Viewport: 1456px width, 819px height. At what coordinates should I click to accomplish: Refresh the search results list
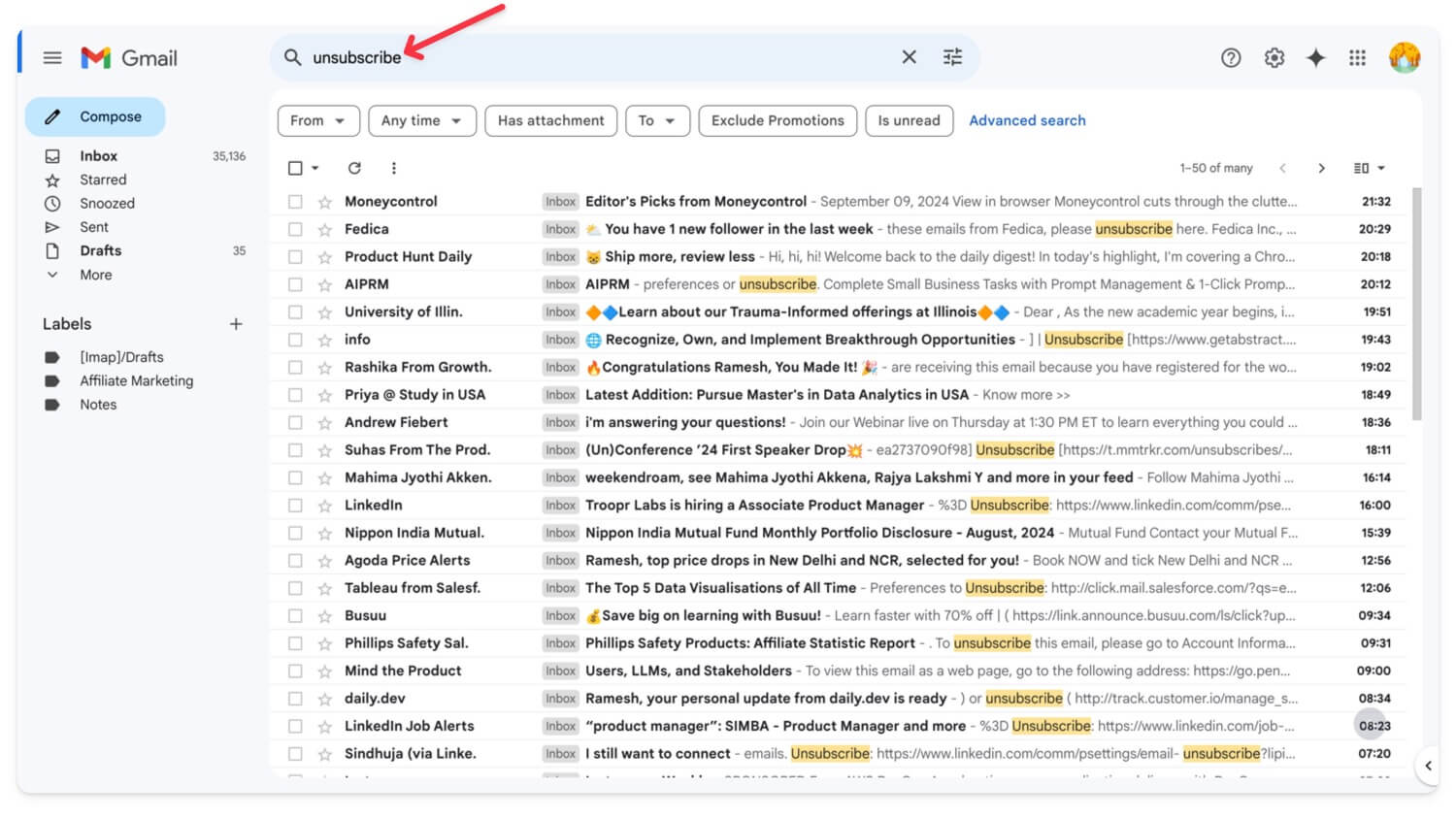354,168
